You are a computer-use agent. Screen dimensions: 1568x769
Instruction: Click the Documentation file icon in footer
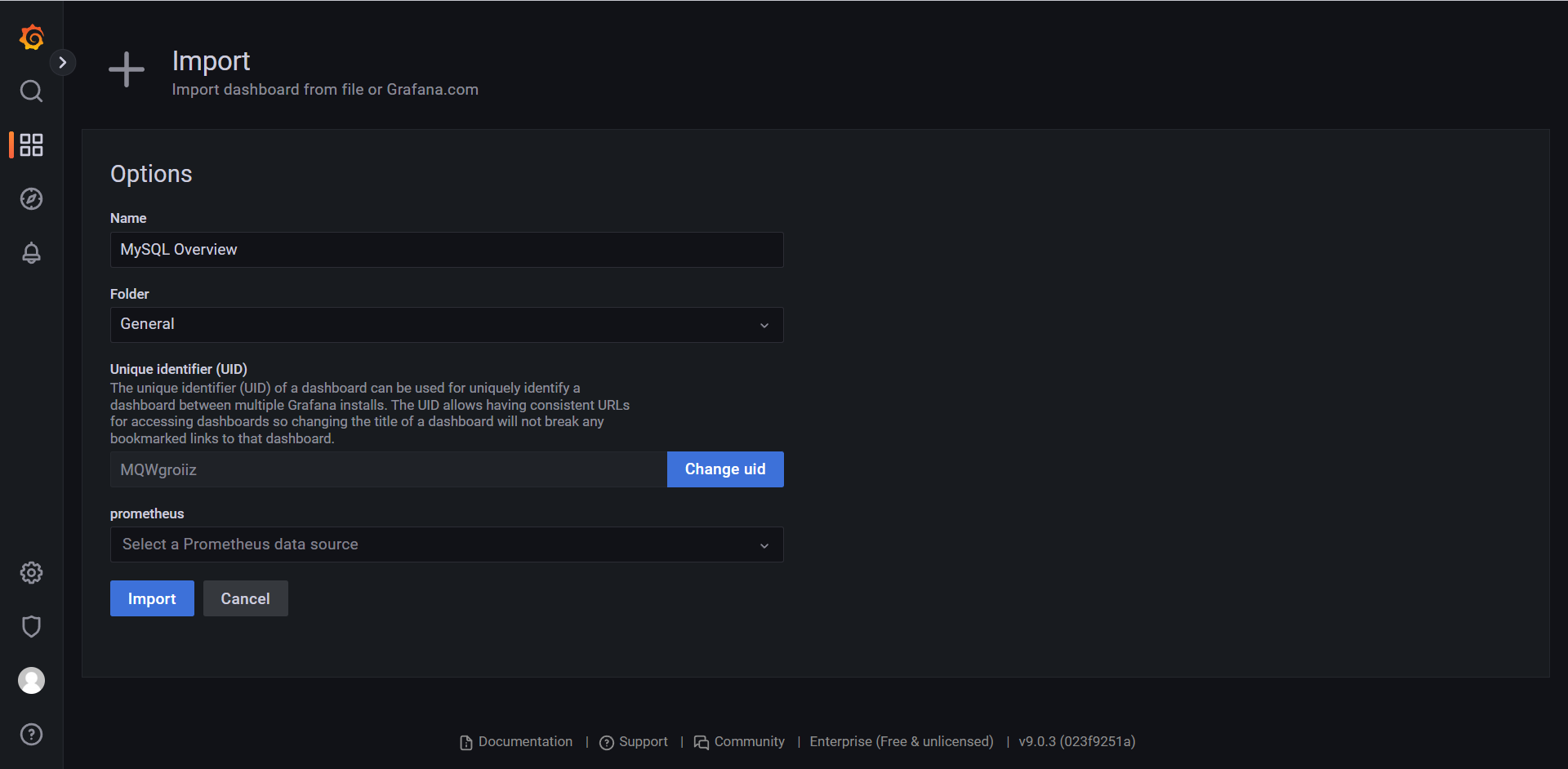466,742
